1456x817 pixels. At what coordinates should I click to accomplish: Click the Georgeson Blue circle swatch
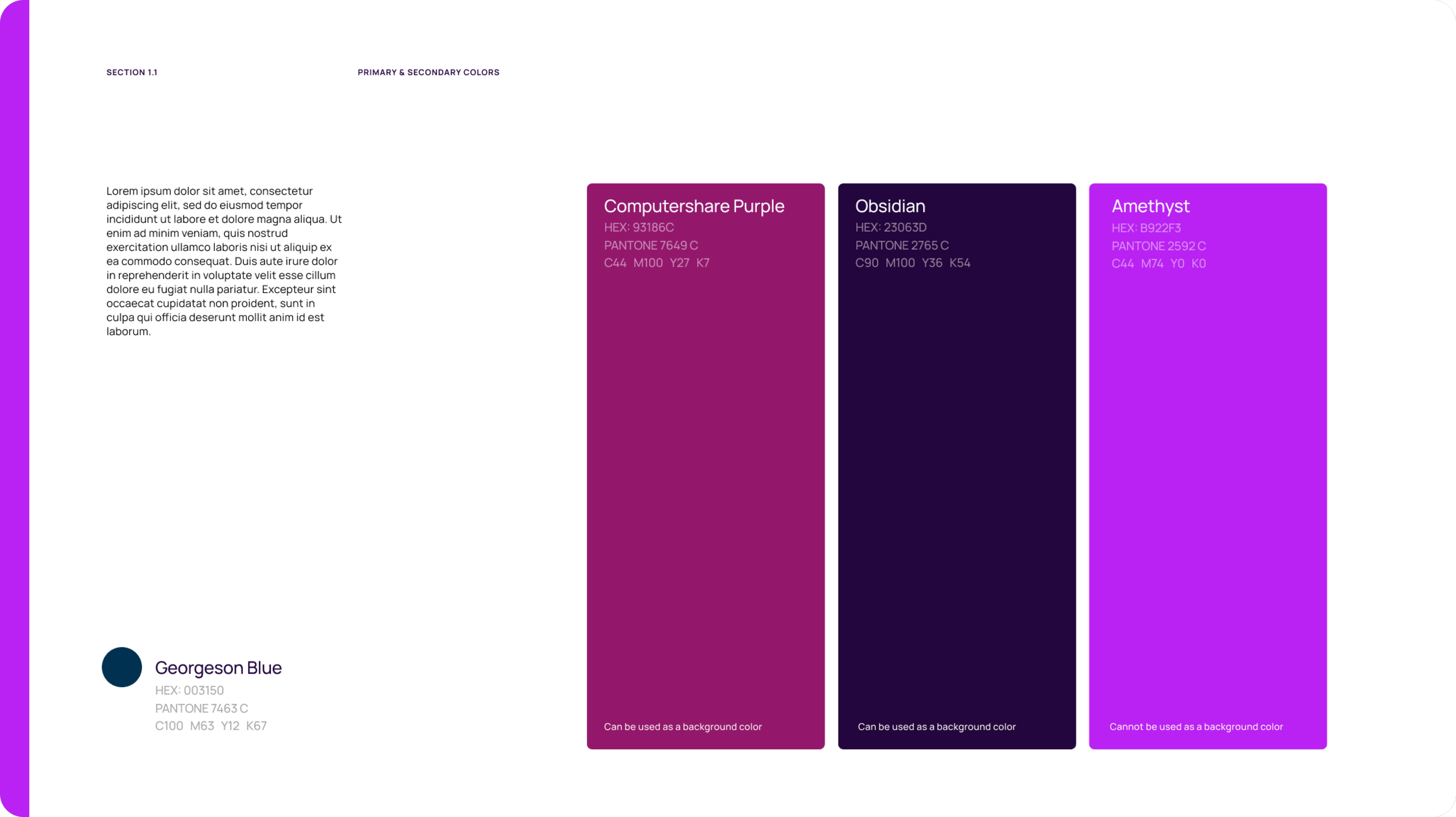point(122,667)
